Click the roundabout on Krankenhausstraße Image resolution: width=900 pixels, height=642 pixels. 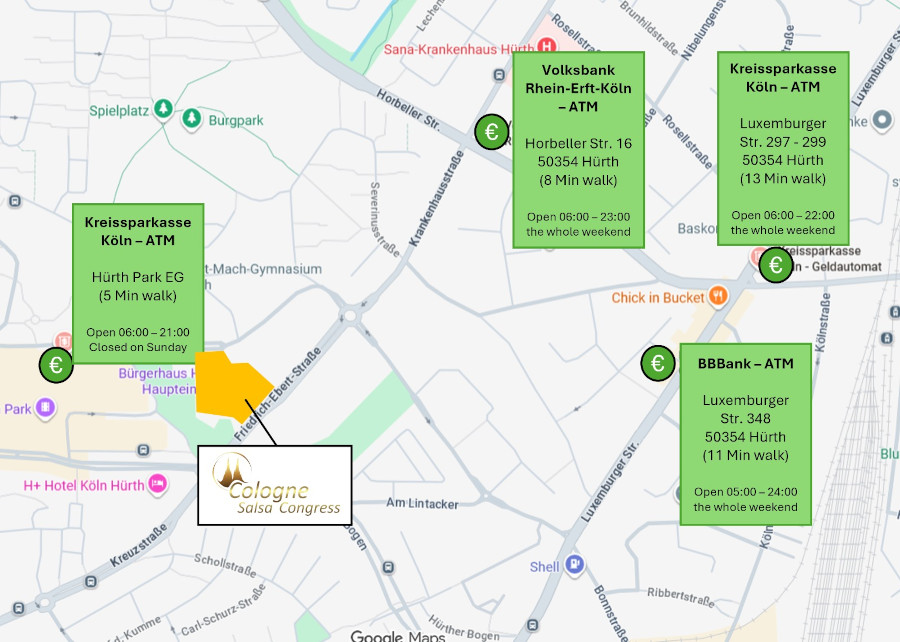click(350, 316)
